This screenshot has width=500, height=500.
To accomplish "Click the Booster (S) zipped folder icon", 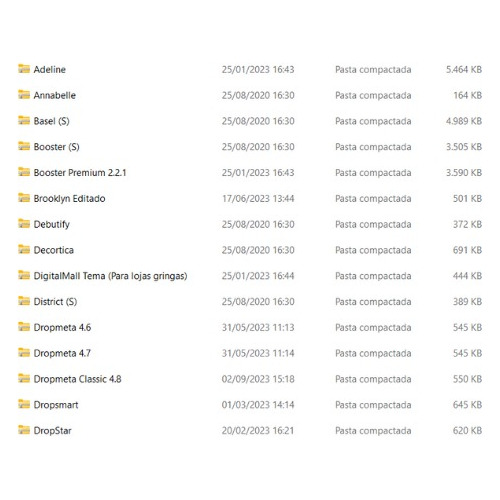I will click(24, 146).
